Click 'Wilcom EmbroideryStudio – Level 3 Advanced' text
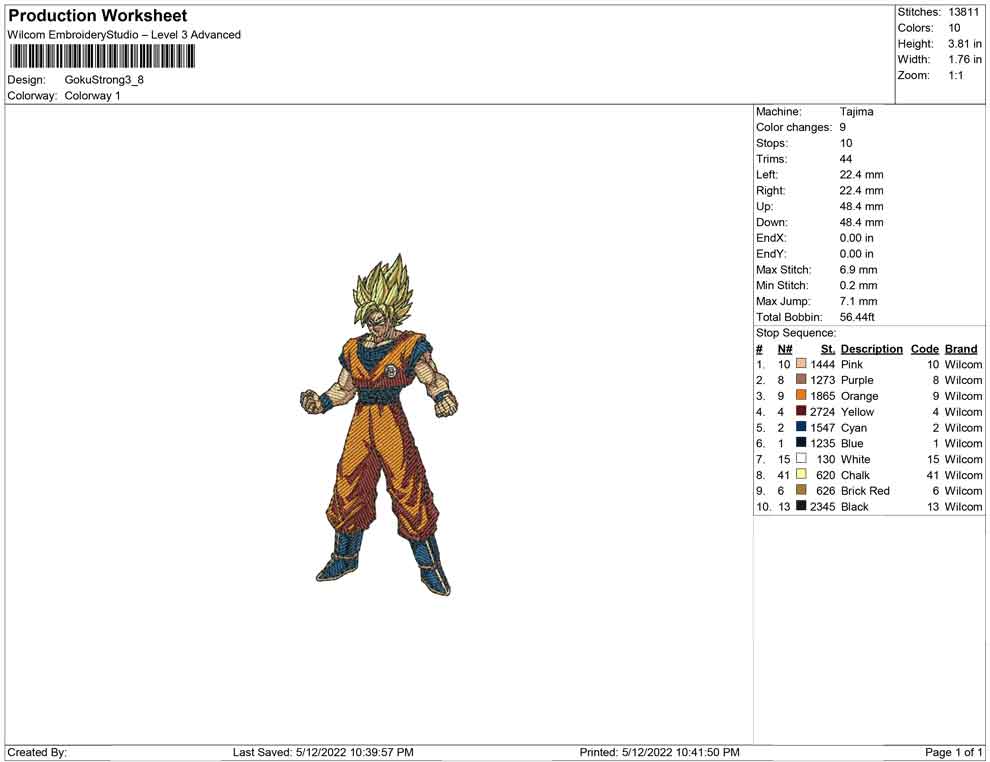Screen dimensions: 990x762 click(x=124, y=35)
